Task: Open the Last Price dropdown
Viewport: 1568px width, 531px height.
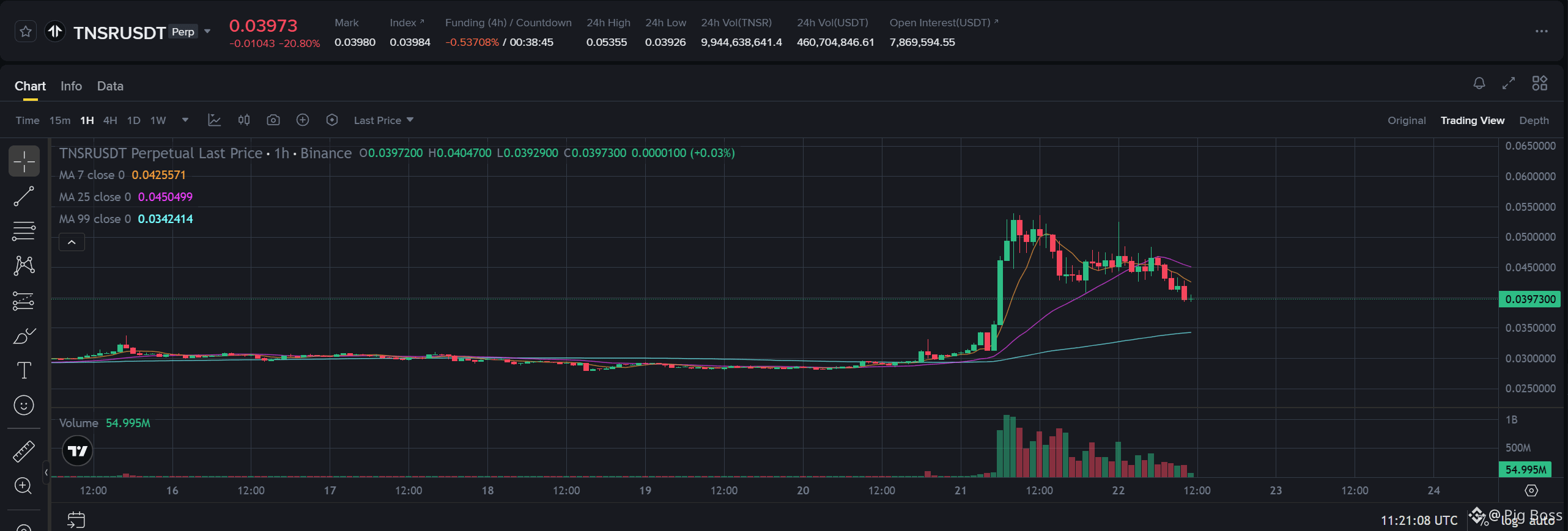Action: pyautogui.click(x=383, y=120)
